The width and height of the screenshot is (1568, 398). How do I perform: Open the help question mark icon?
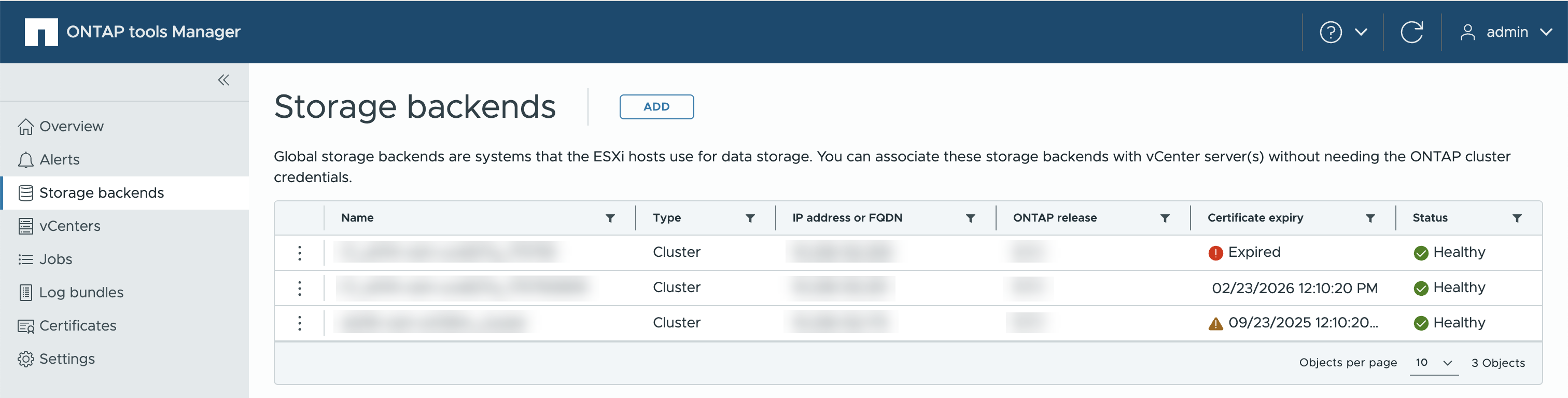coord(1331,32)
